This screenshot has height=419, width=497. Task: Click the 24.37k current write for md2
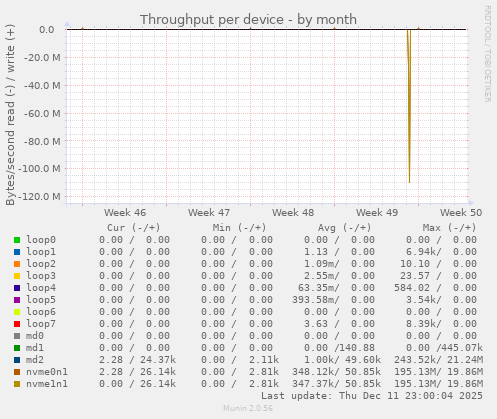pos(158,360)
